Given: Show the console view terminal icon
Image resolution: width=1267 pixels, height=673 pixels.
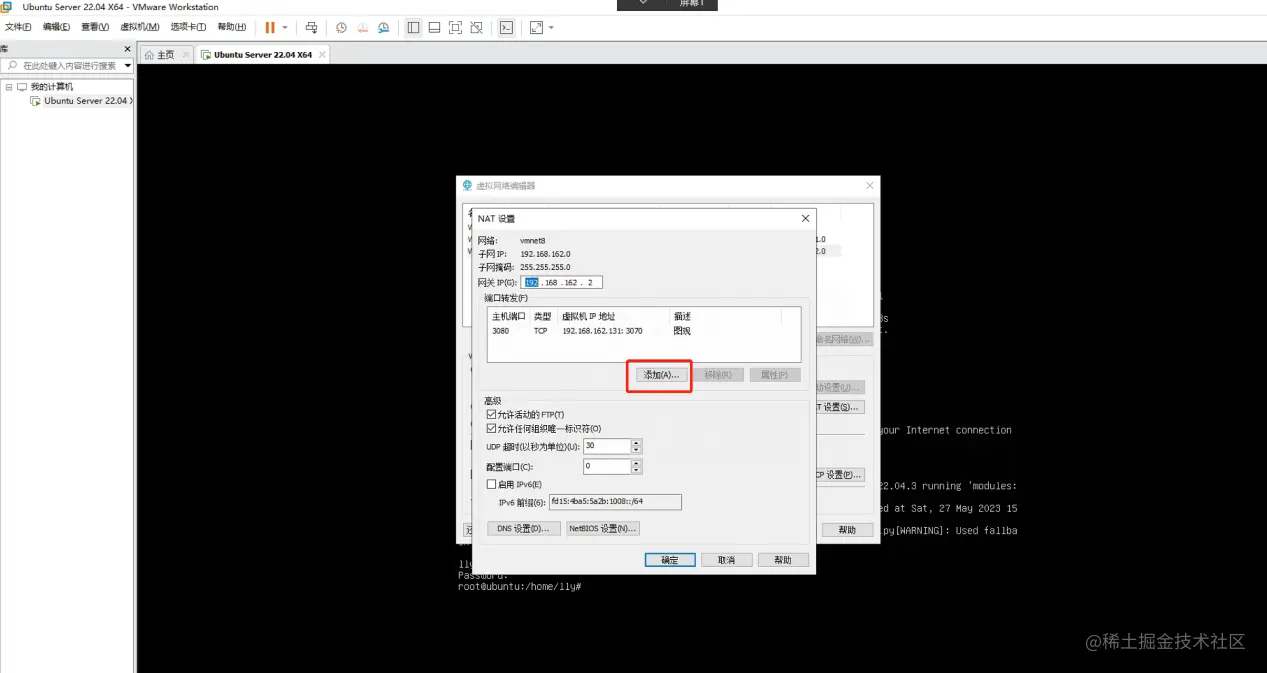Looking at the screenshot, I should tap(506, 28).
